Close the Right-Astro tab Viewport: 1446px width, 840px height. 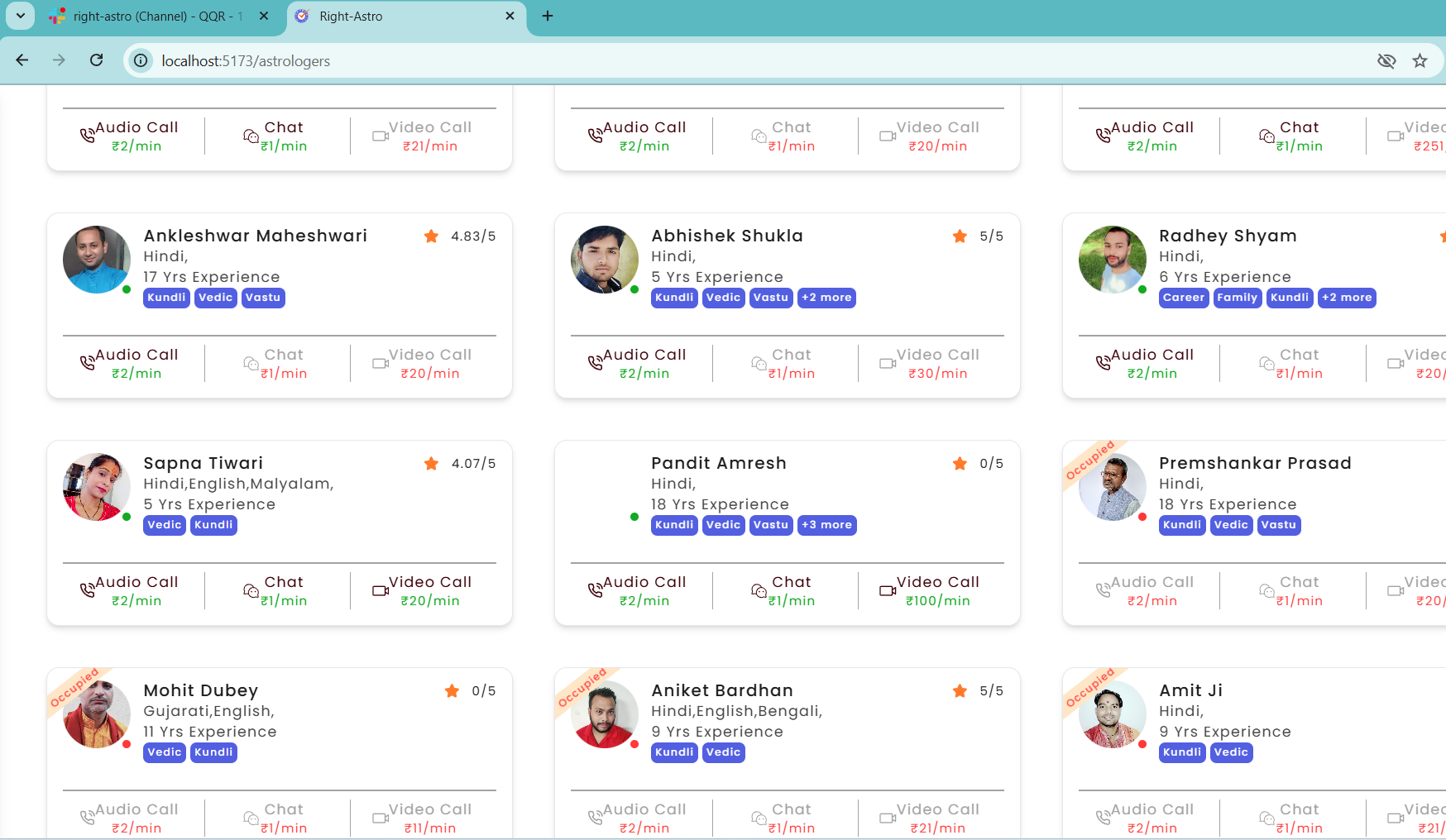click(x=510, y=16)
